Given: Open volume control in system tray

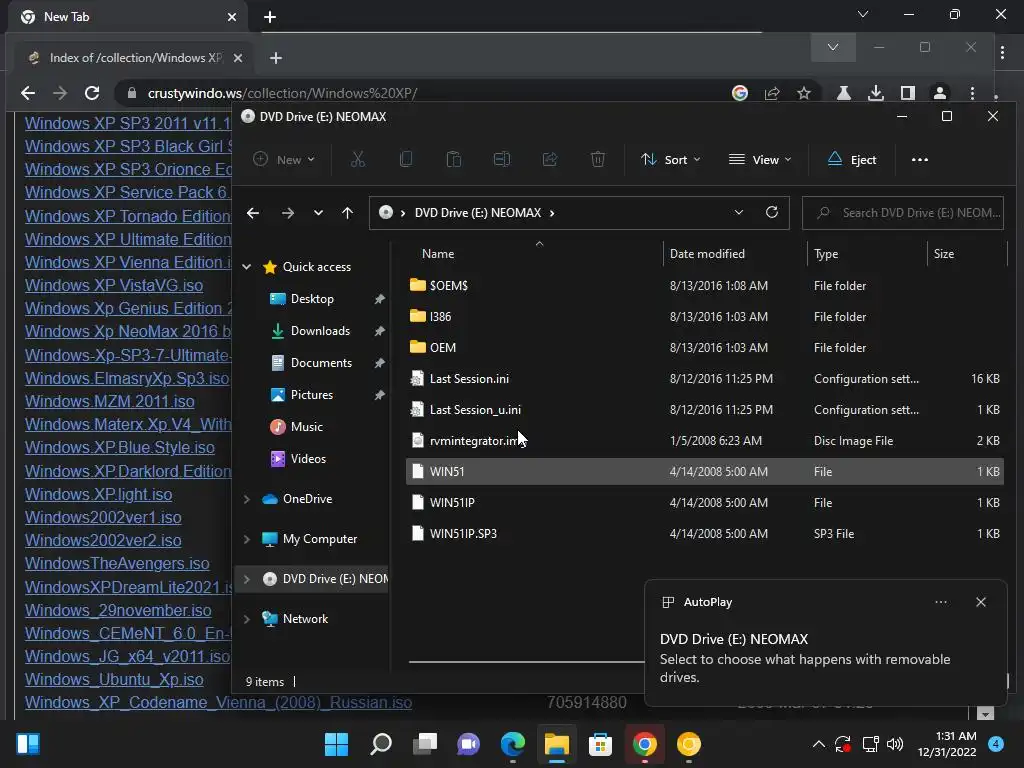Looking at the screenshot, I should pos(895,744).
